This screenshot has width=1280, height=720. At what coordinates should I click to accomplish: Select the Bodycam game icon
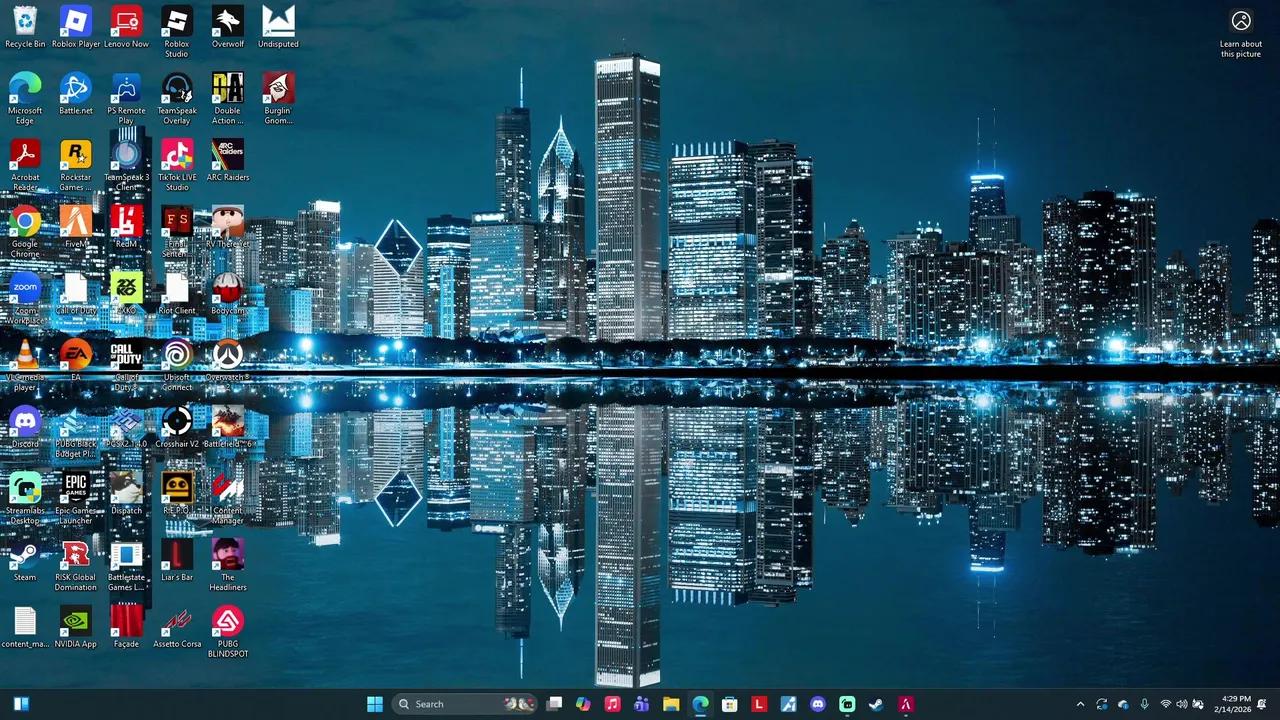pyautogui.click(x=227, y=295)
